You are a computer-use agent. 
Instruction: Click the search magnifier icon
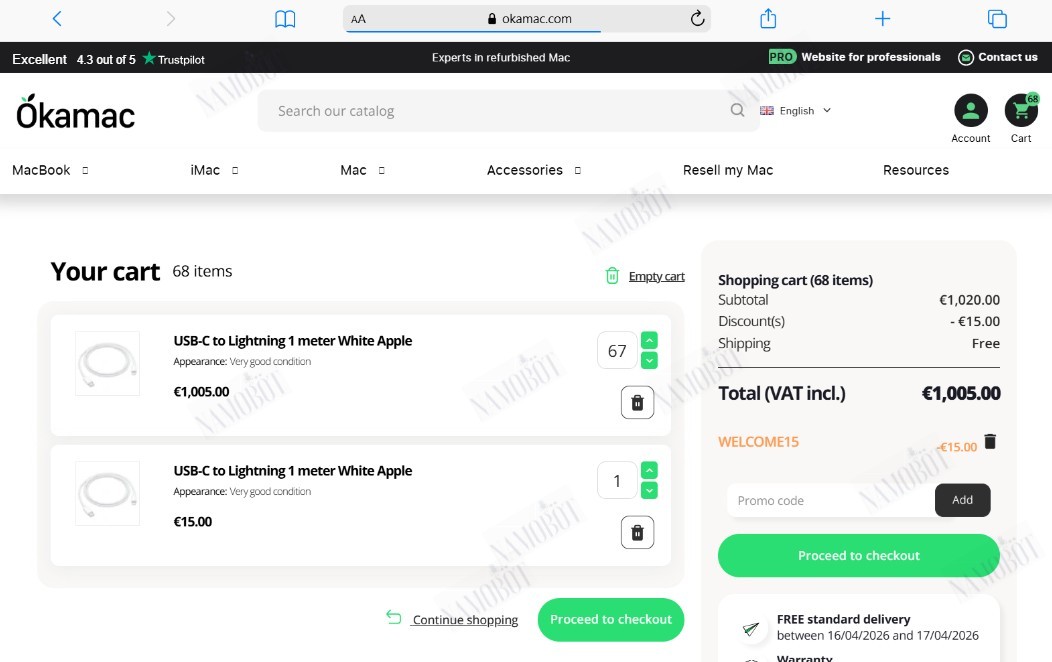[x=737, y=110]
